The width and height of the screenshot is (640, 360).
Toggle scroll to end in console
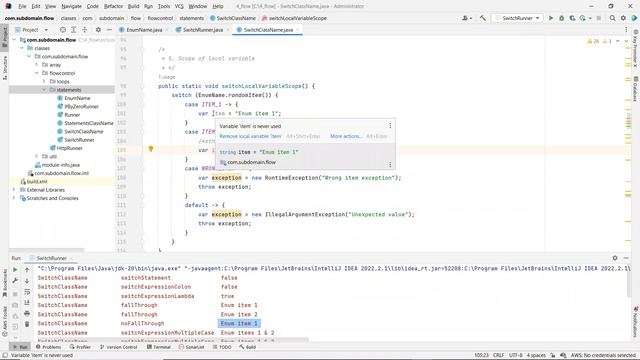point(27,302)
